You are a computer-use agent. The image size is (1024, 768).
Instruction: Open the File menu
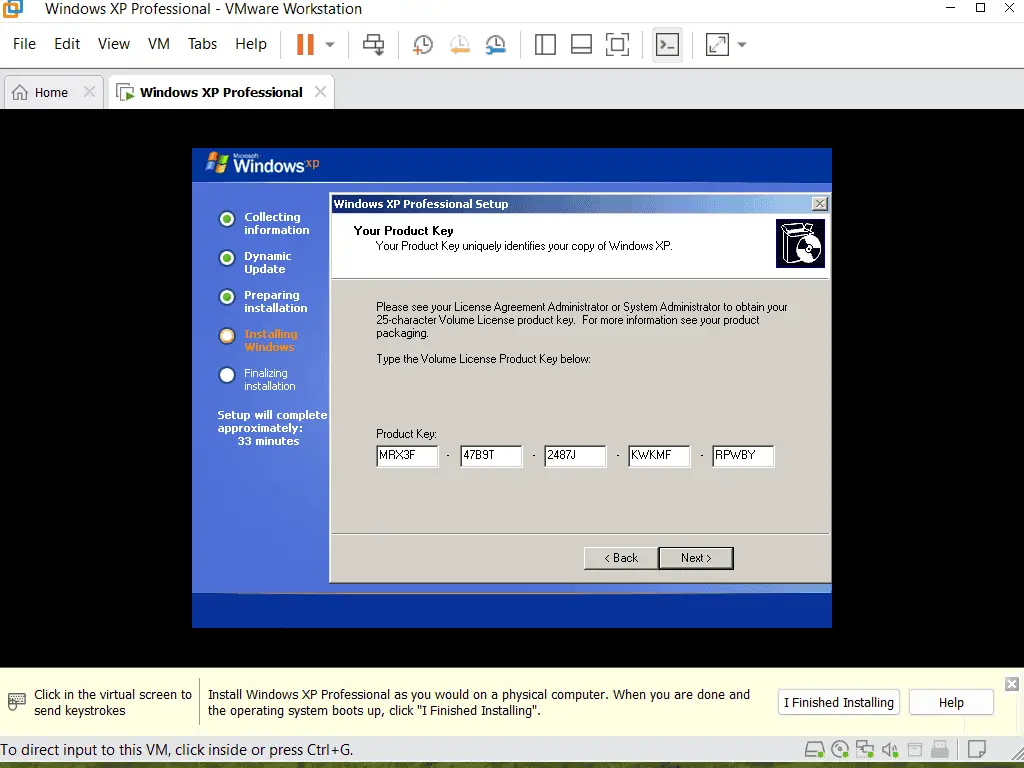click(x=24, y=44)
